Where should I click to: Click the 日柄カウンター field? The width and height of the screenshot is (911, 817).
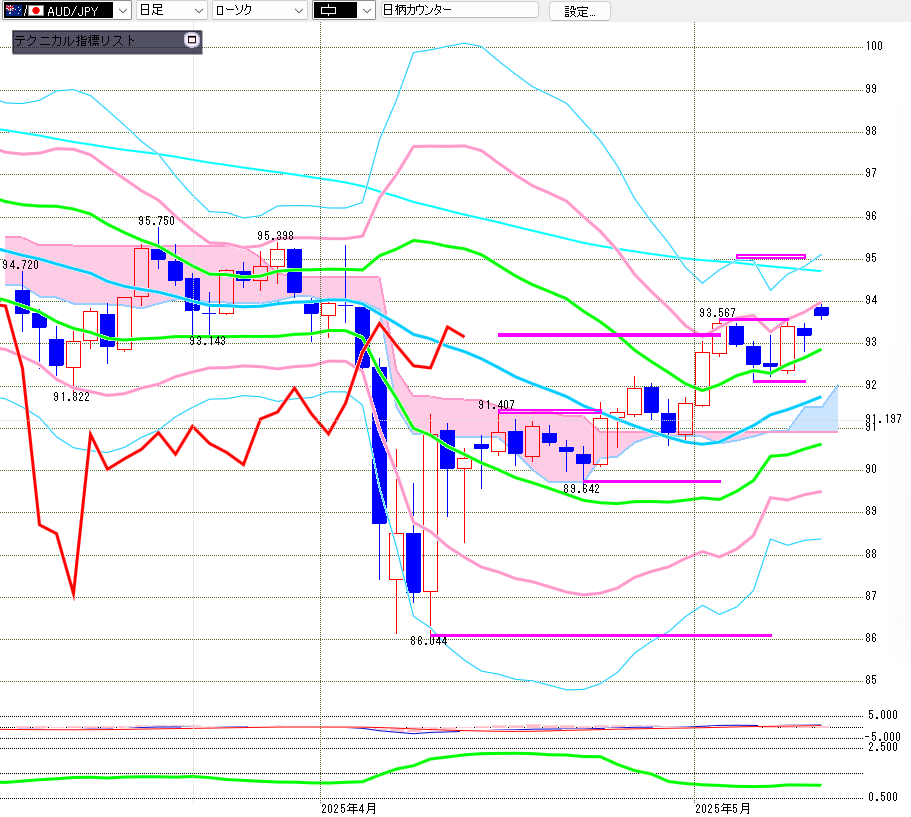[460, 10]
